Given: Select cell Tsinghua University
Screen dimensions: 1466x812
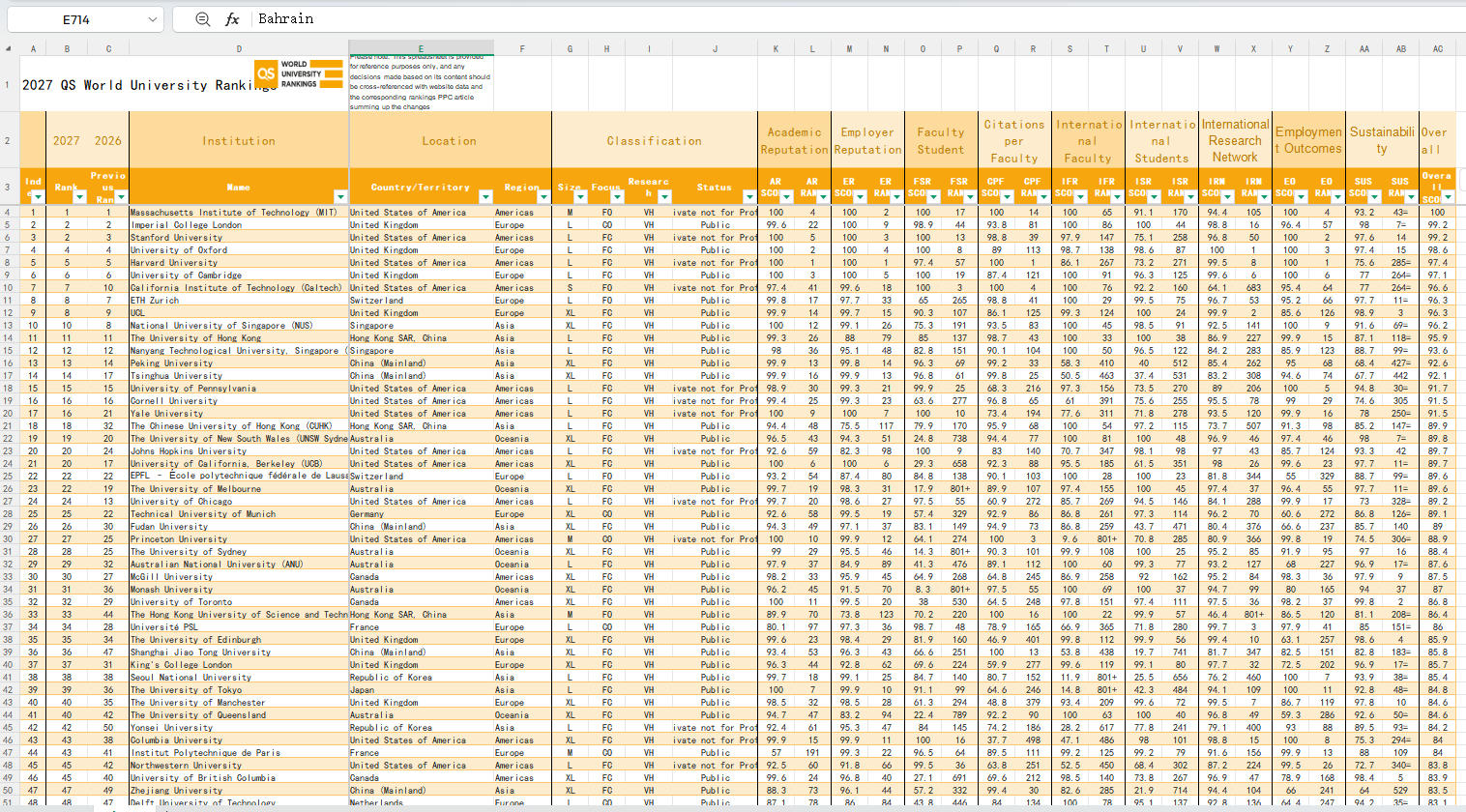Looking at the screenshot, I should coord(239,376).
